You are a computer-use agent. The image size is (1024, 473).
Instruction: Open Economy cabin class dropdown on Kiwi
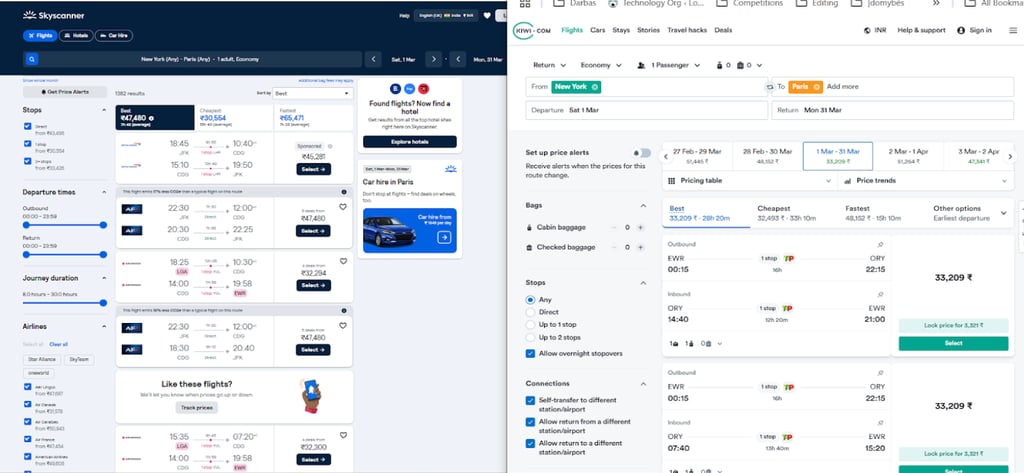coord(601,65)
